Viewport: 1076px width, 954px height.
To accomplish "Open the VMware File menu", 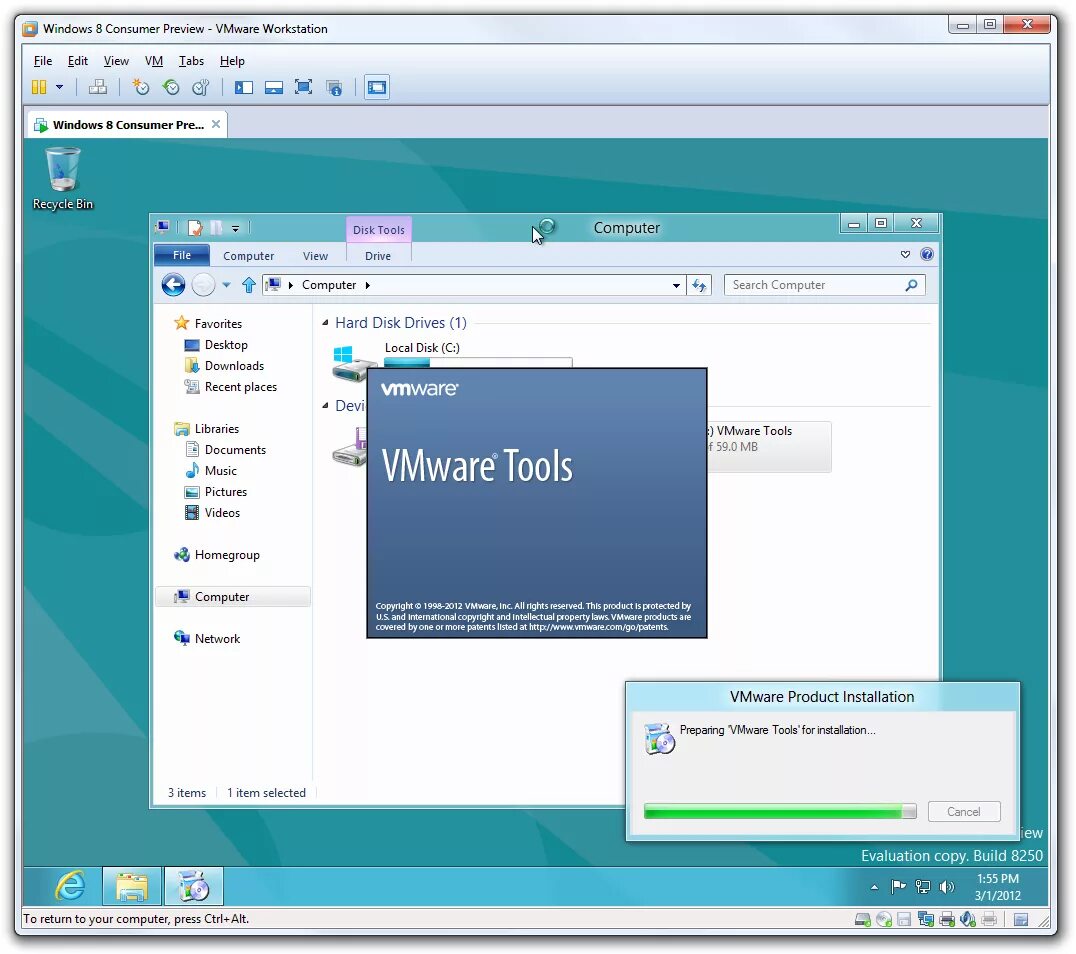I will pyautogui.click(x=43, y=61).
